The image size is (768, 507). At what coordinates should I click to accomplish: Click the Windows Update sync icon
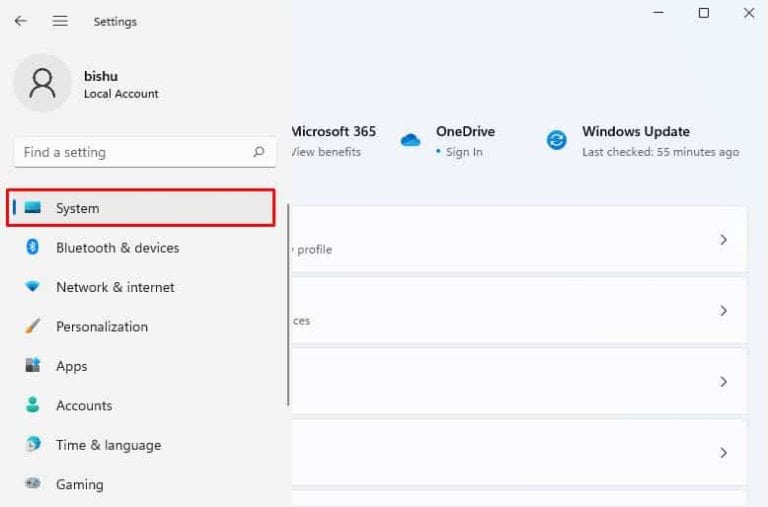point(556,140)
